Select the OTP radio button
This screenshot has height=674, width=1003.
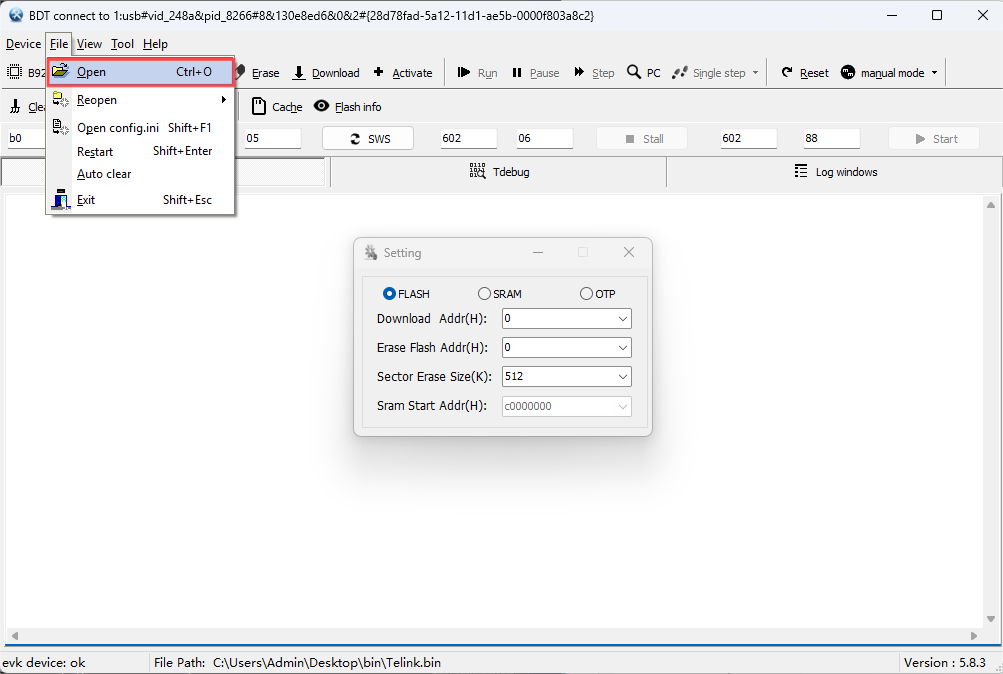tap(586, 294)
